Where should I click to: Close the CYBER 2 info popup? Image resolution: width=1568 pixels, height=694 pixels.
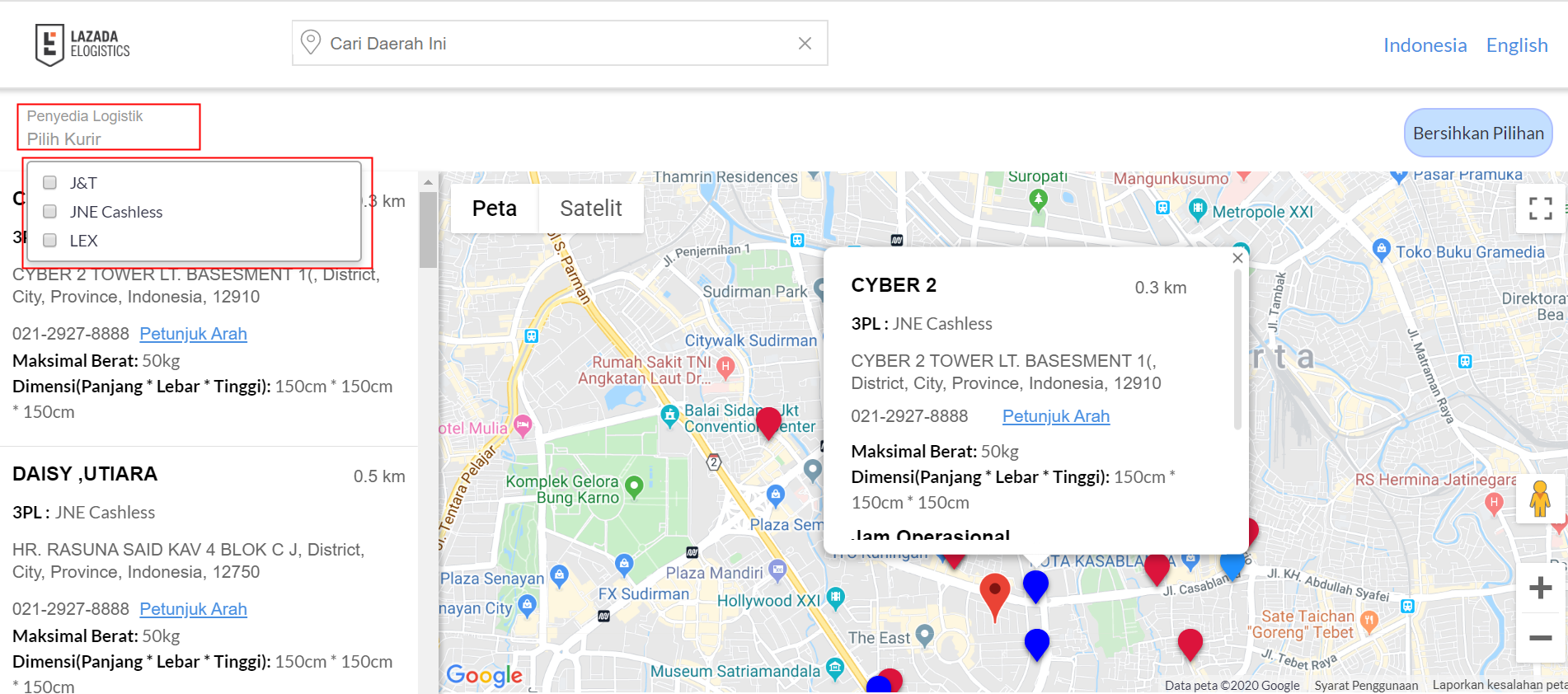[1237, 258]
